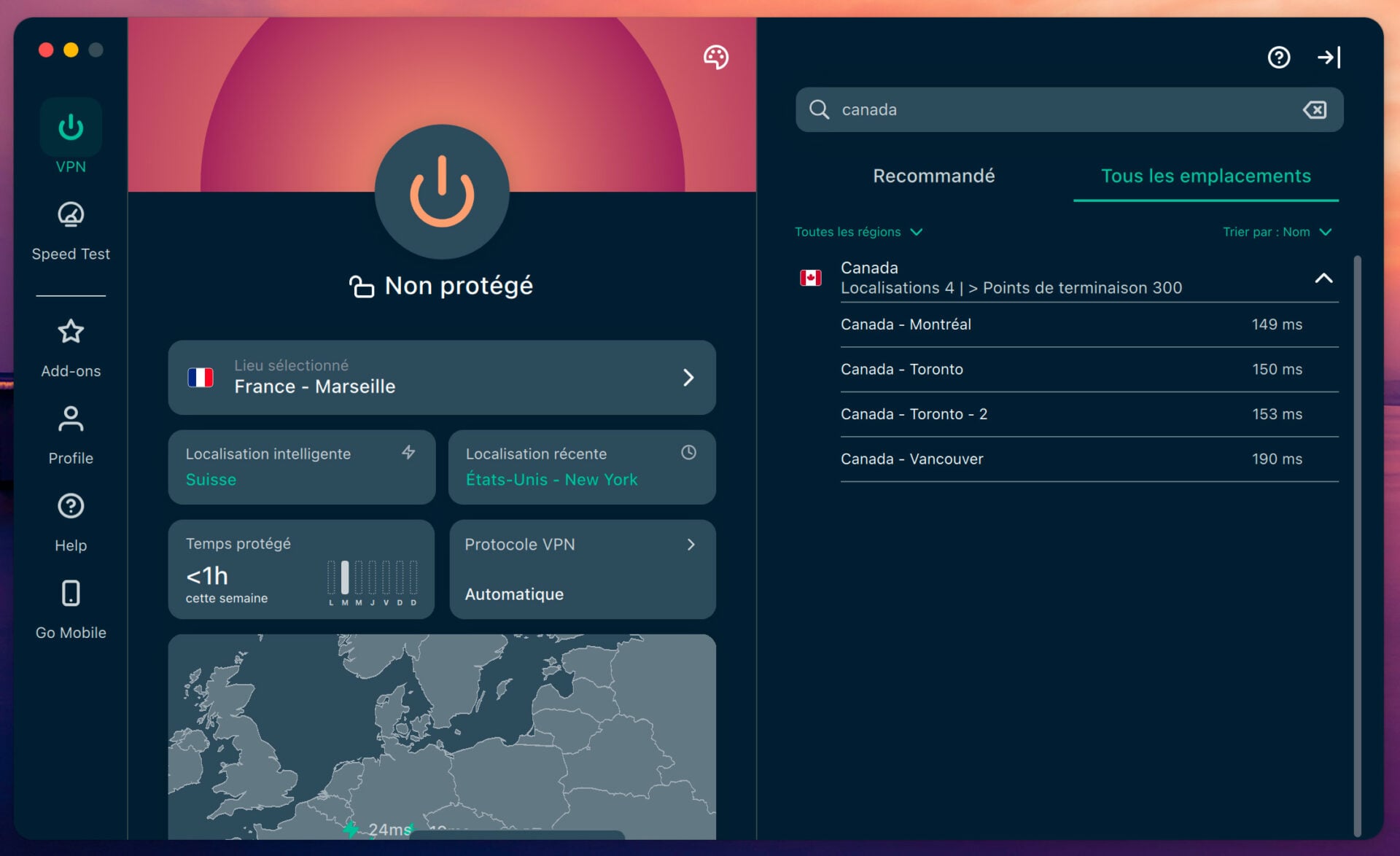This screenshot has height=856, width=1400.
Task: Switch to the Tous les emplacements tab
Action: [x=1206, y=176]
